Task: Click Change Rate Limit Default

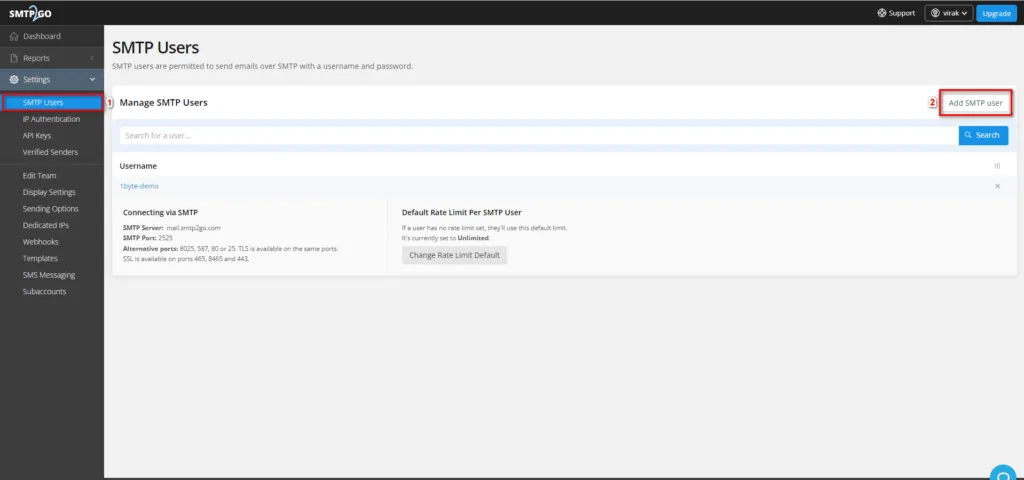Action: (x=454, y=255)
